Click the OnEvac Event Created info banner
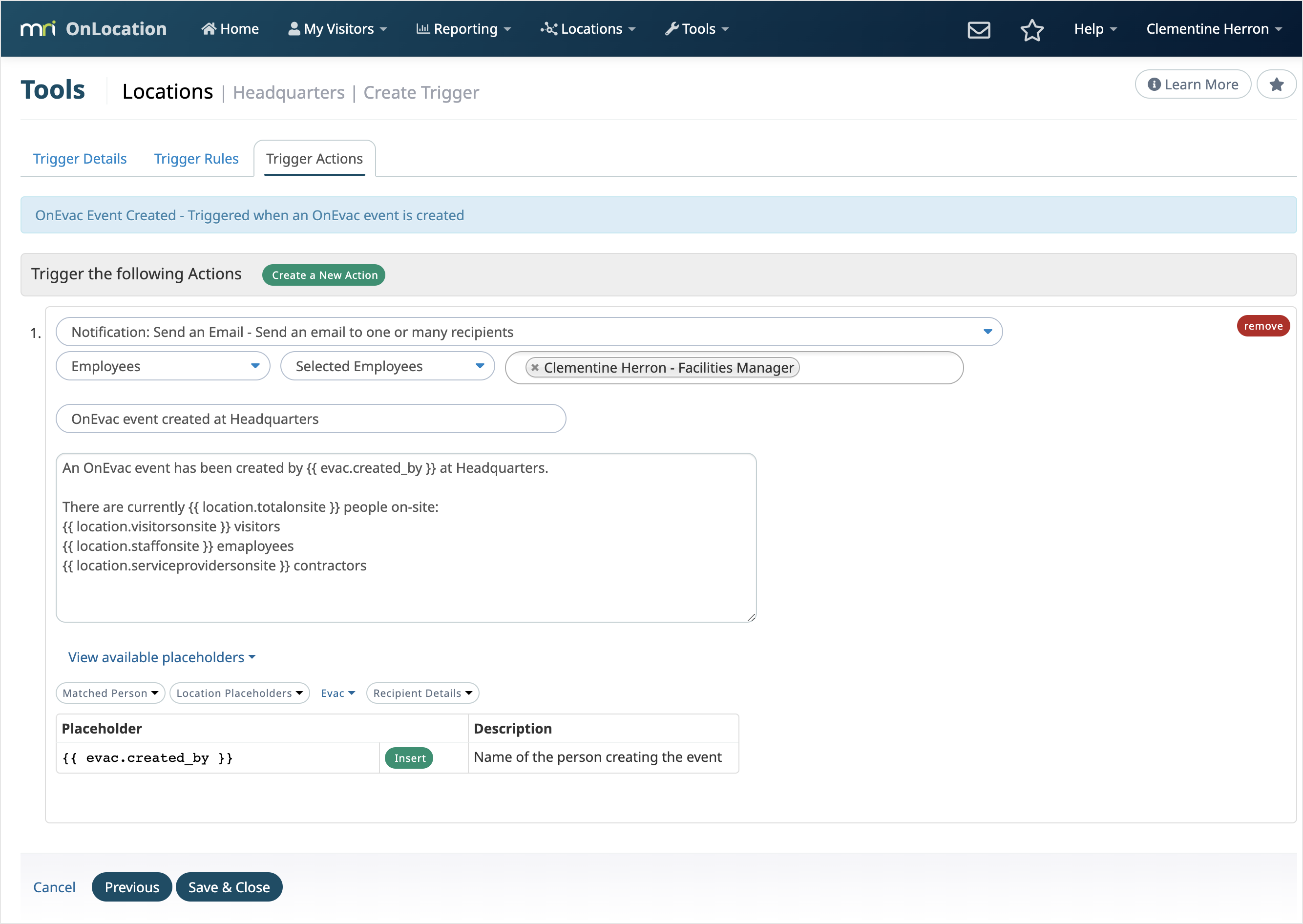This screenshot has width=1303, height=924. pyautogui.click(x=658, y=215)
